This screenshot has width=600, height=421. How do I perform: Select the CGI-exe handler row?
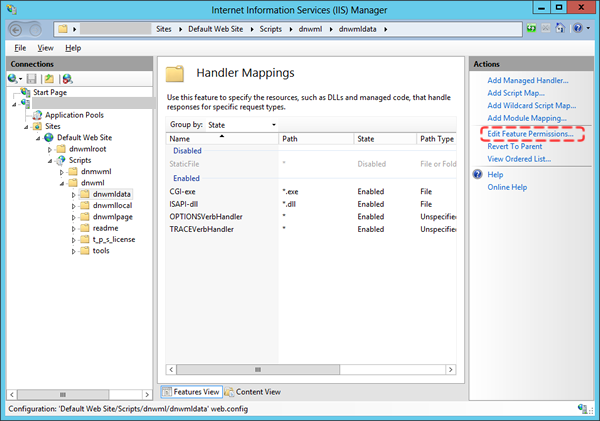[x=311, y=191]
